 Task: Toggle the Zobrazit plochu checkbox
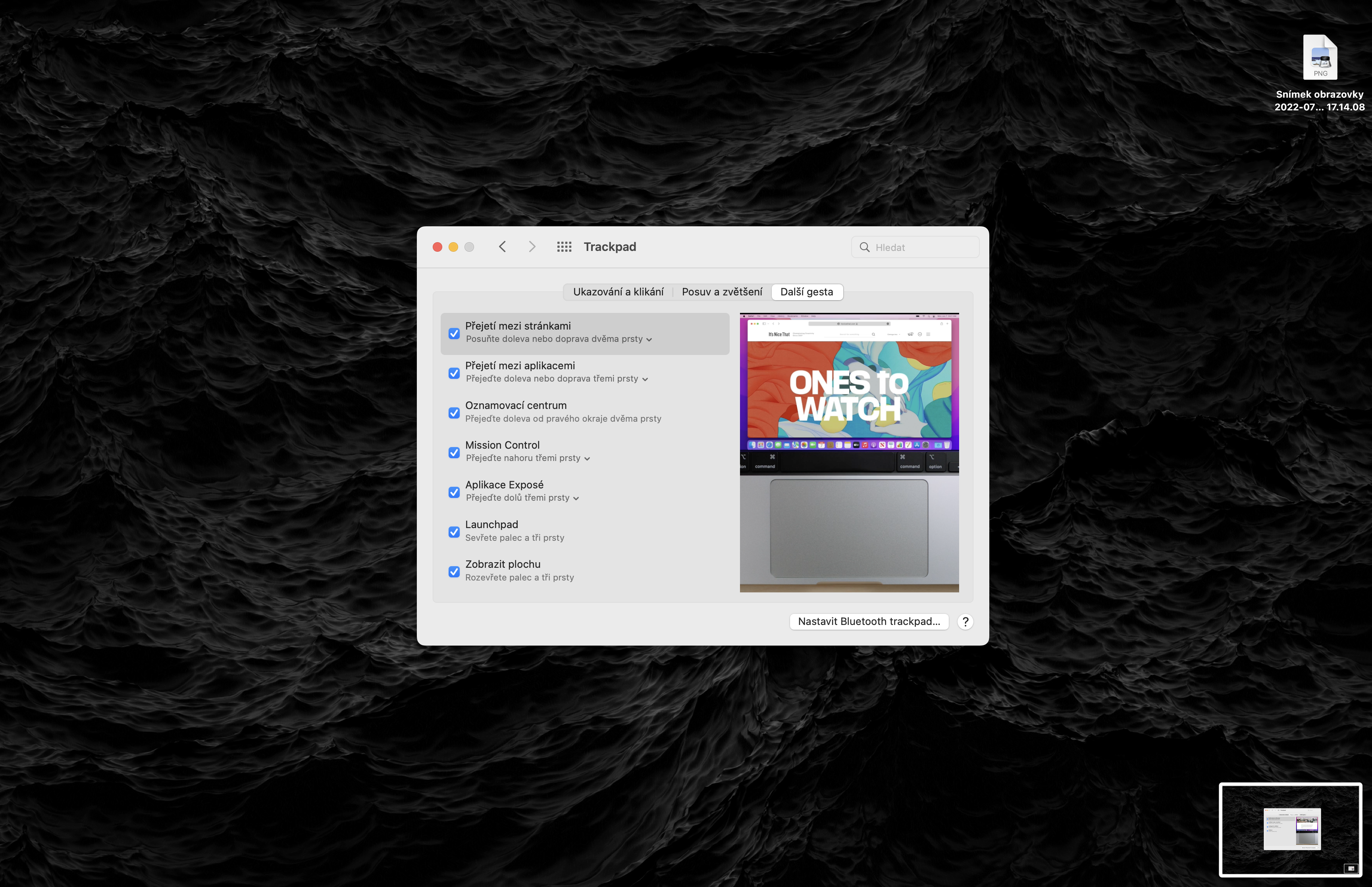point(454,571)
